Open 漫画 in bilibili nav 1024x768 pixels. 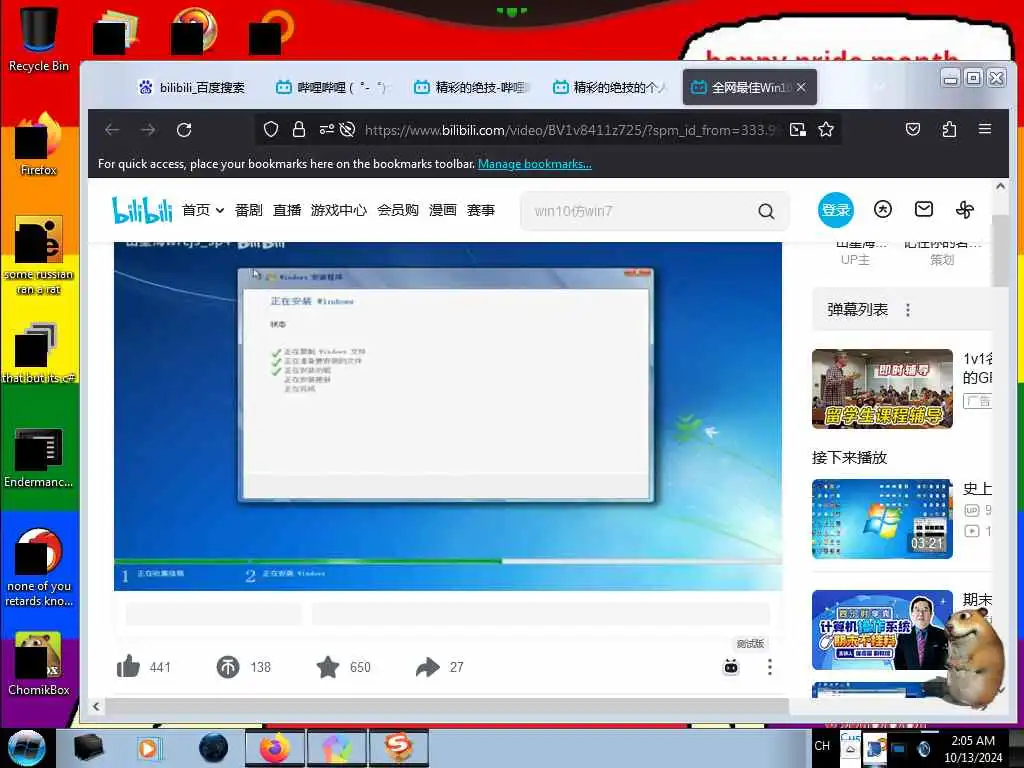(x=442, y=210)
